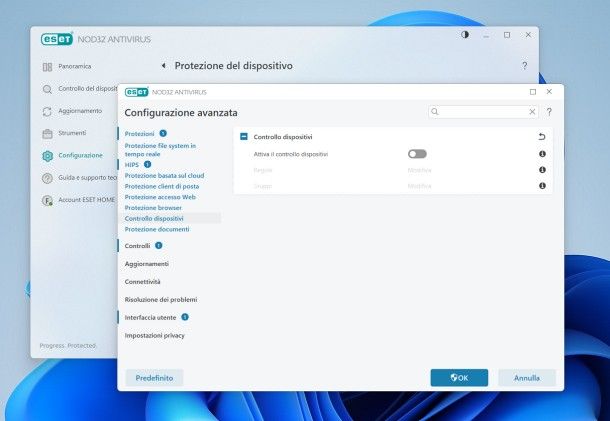Open Panoramica in main window sidebar
The height and width of the screenshot is (421, 610).
75,67
